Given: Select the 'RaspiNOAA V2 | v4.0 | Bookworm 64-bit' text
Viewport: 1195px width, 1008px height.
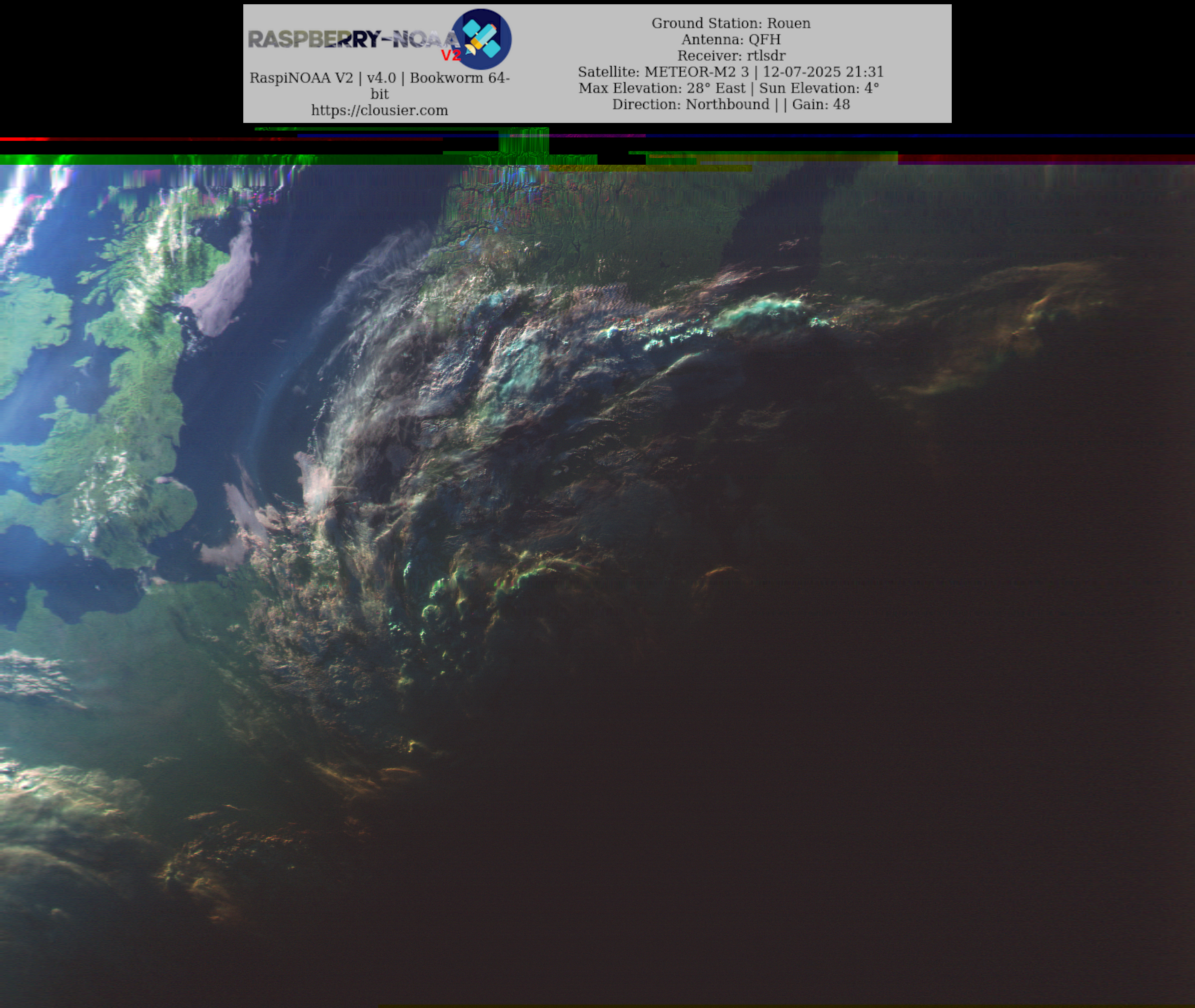Looking at the screenshot, I should coord(379,86).
